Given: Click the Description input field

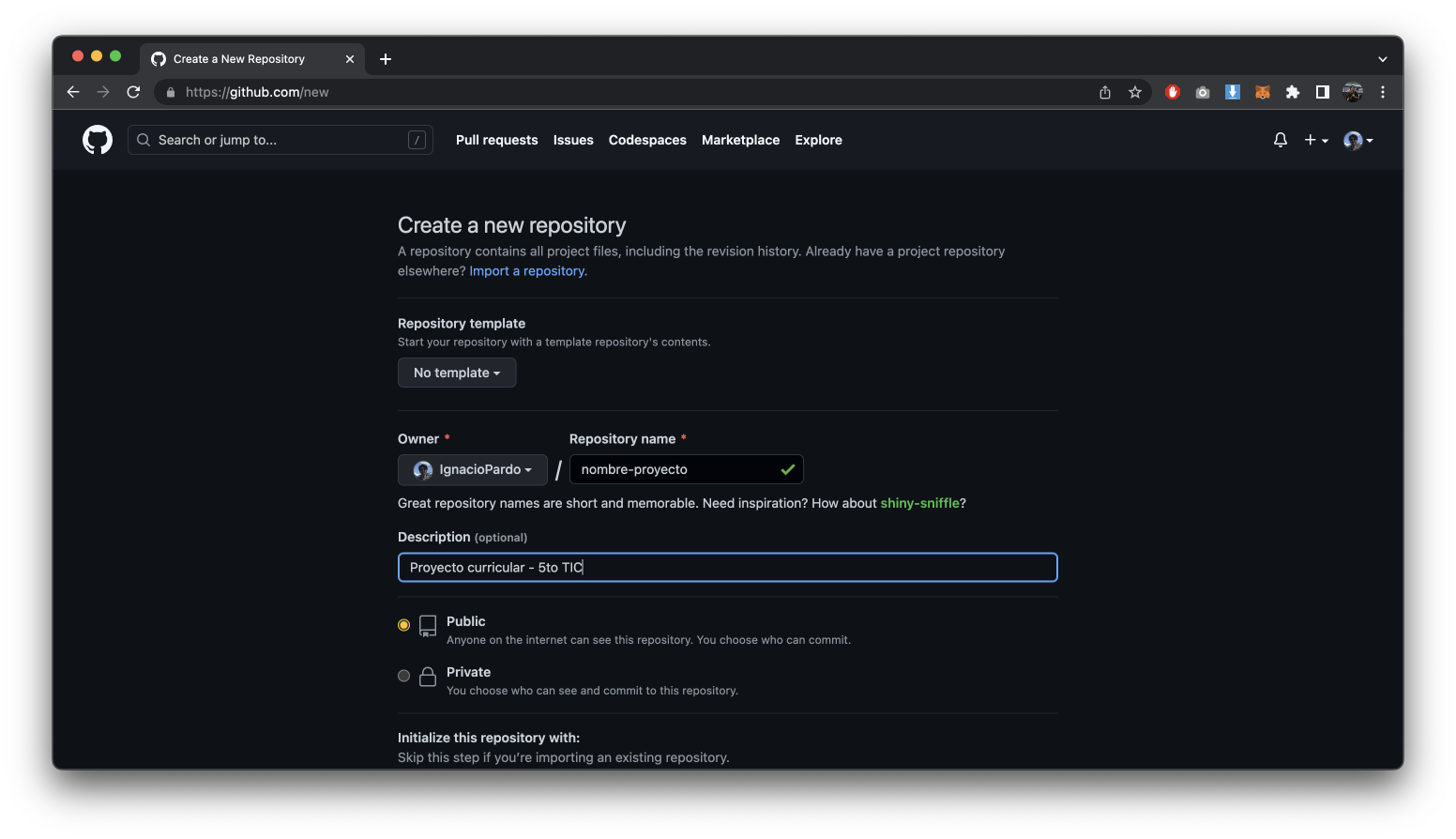Looking at the screenshot, I should coord(728,568).
